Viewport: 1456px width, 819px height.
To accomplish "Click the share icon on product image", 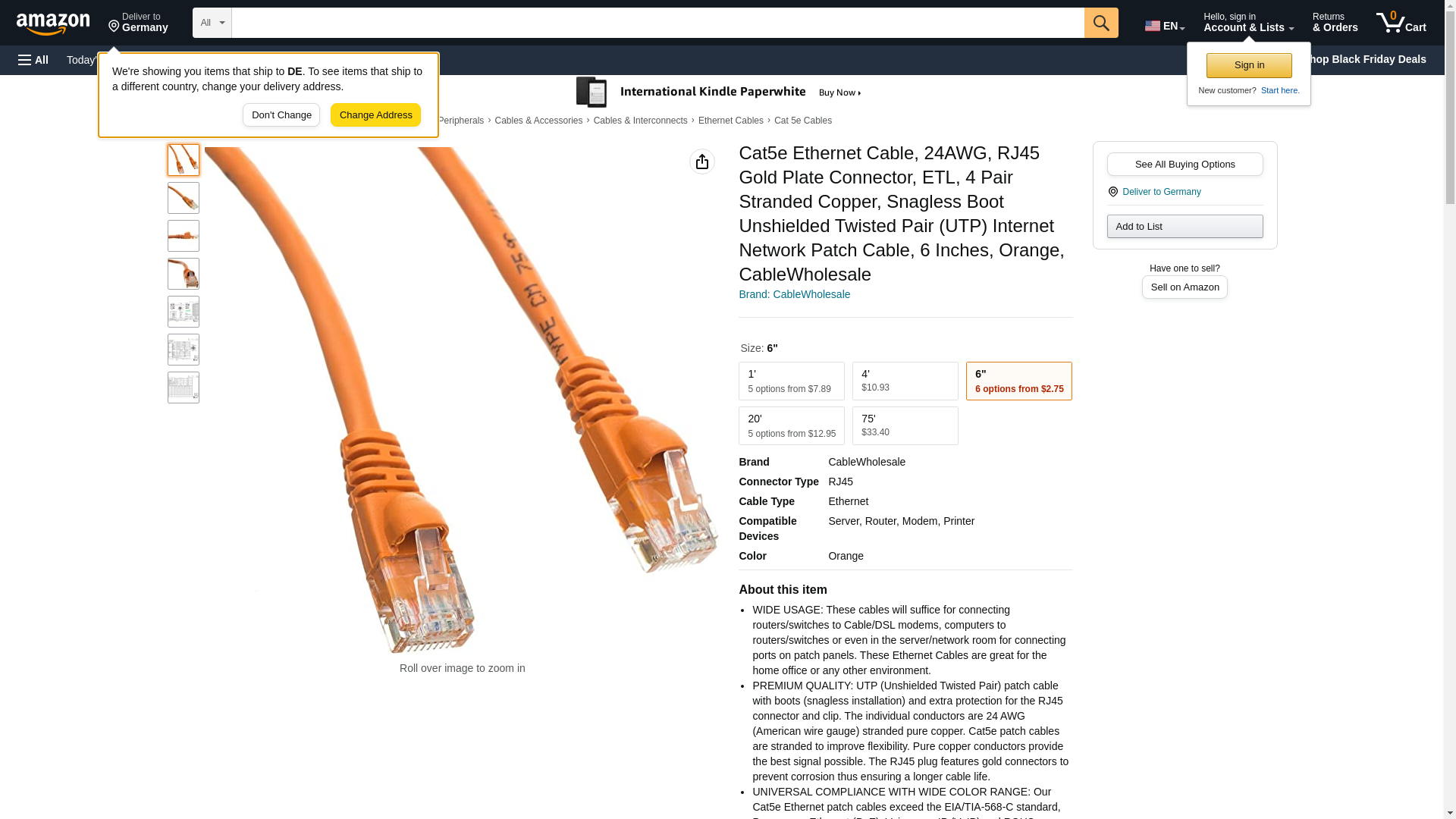I will tap(702, 162).
